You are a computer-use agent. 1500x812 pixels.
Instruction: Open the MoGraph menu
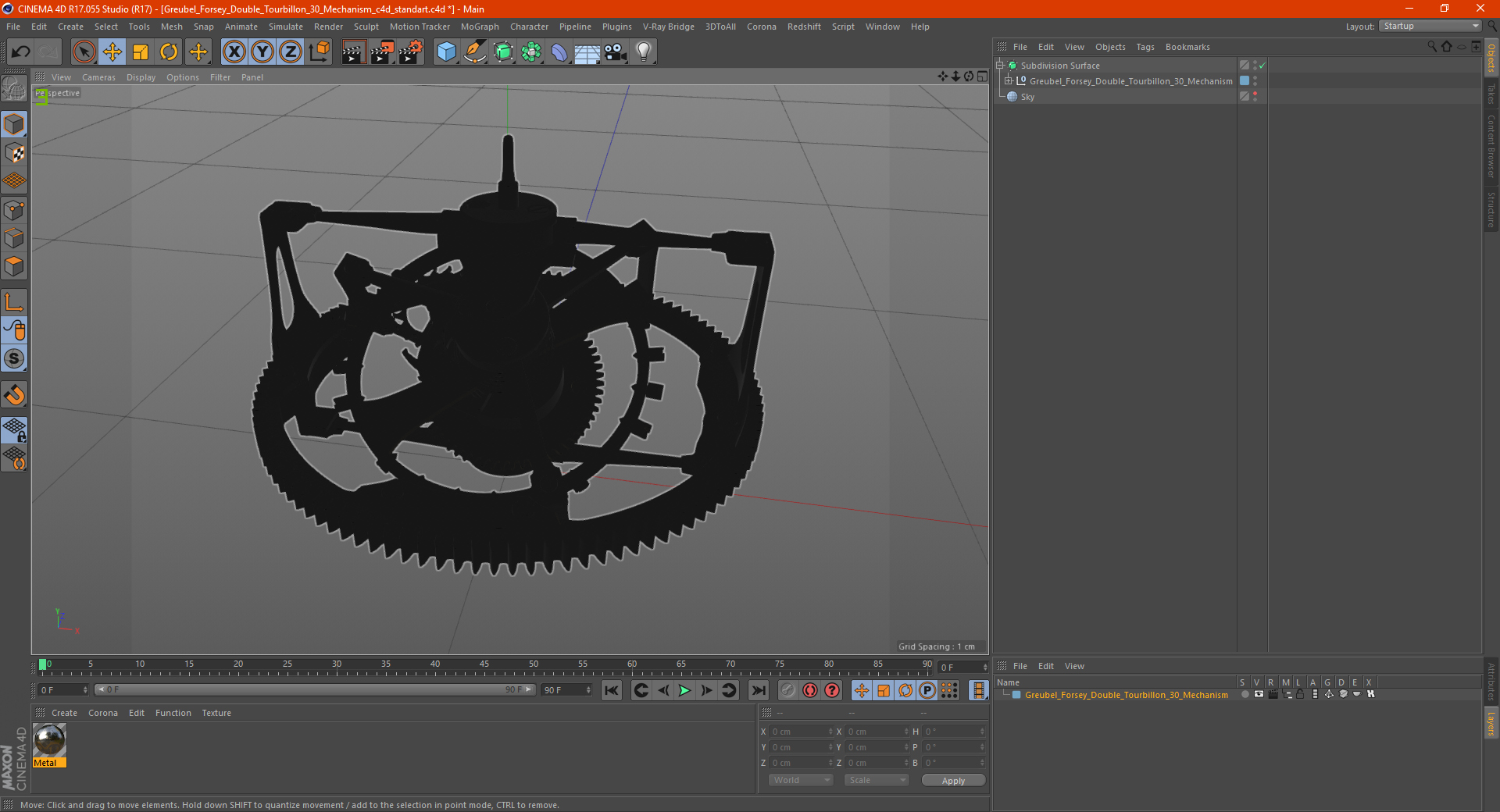click(480, 27)
